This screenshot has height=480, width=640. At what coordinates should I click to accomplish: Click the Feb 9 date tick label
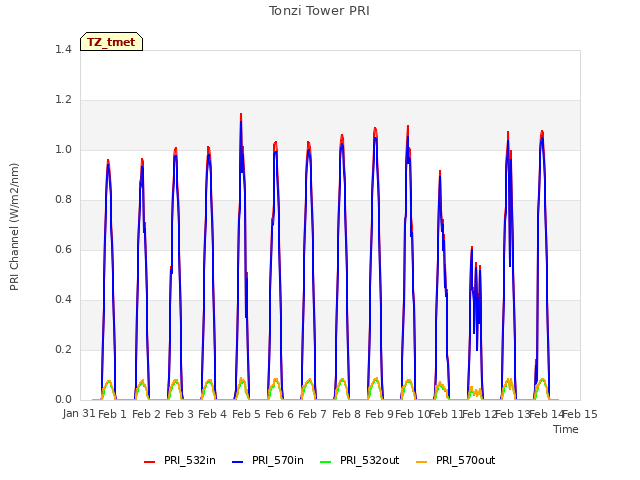(380, 414)
